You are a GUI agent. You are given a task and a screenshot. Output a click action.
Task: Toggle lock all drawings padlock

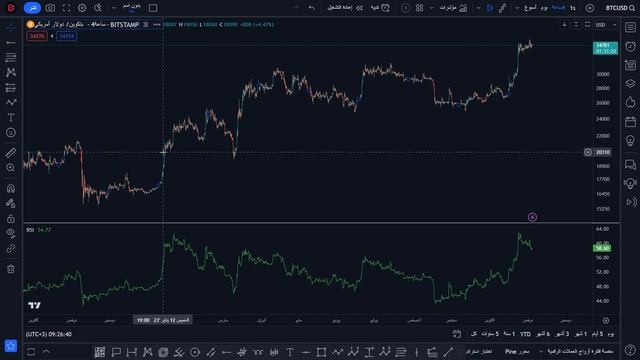pos(11,218)
